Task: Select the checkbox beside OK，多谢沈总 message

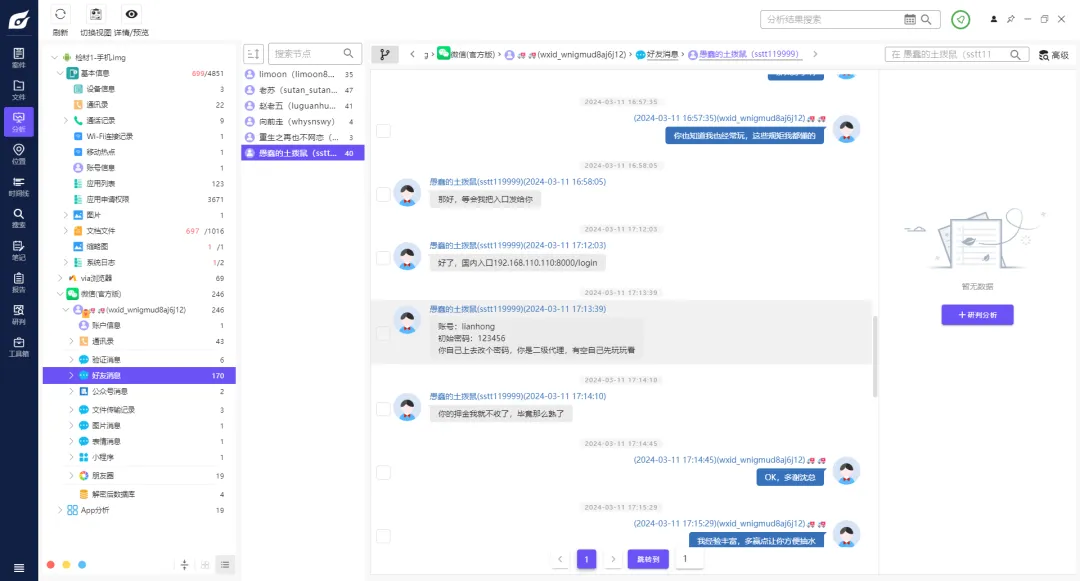Action: pyautogui.click(x=383, y=472)
